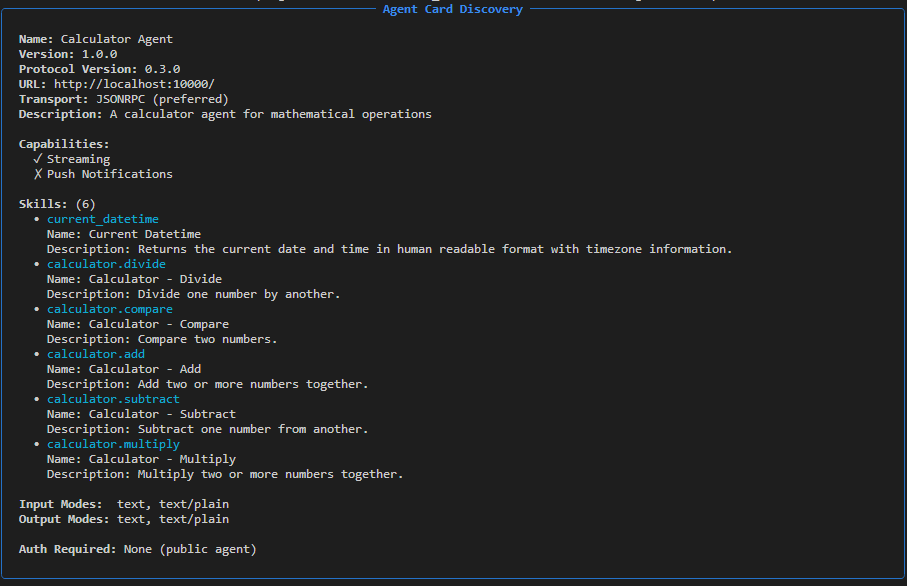The width and height of the screenshot is (907, 586).
Task: Click the Auth Required: None line
Action: pyautogui.click(x=137, y=549)
